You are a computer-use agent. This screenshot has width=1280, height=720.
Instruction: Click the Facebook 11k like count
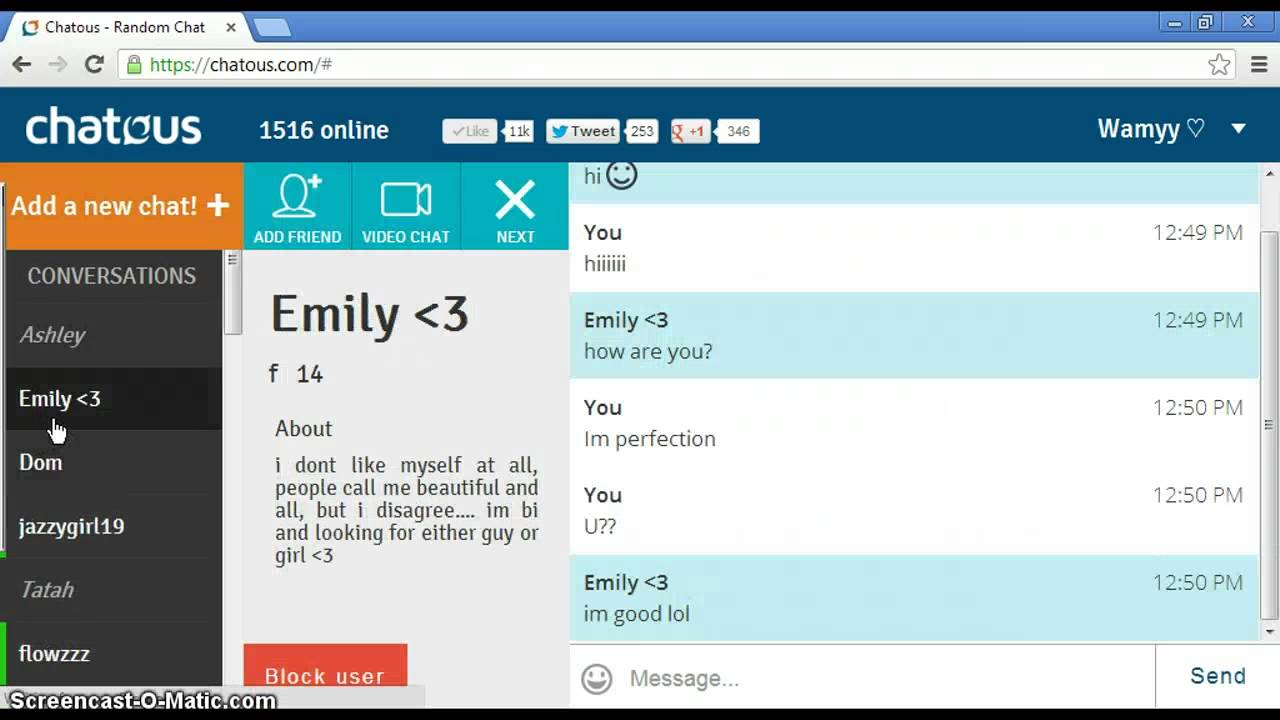tap(518, 131)
